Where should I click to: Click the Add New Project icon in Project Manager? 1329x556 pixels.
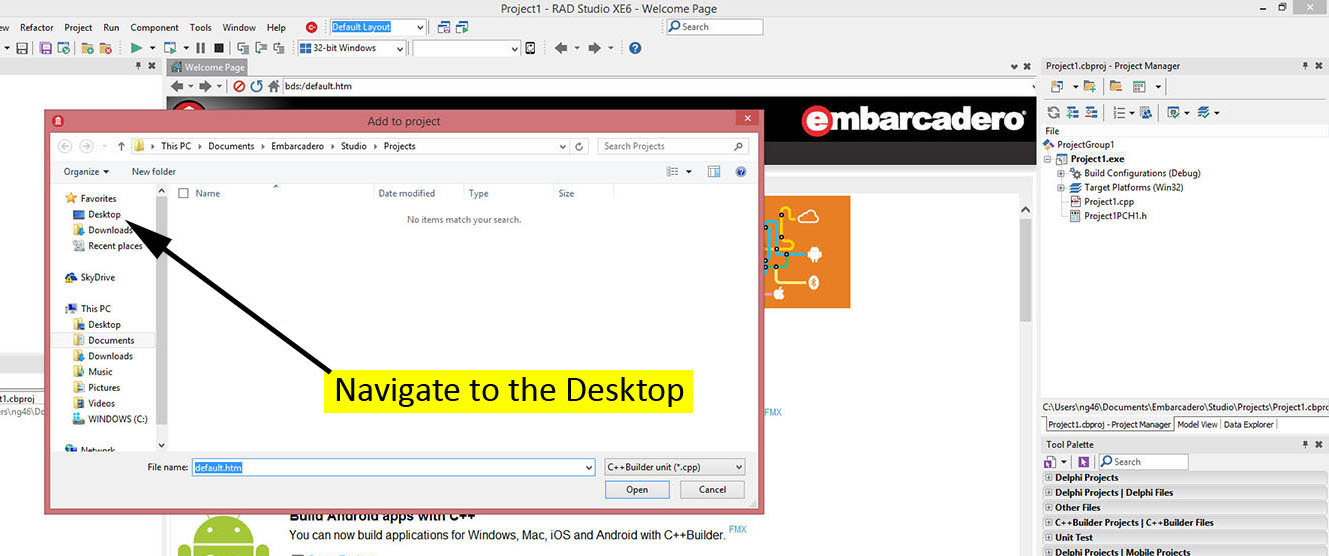point(1057,87)
